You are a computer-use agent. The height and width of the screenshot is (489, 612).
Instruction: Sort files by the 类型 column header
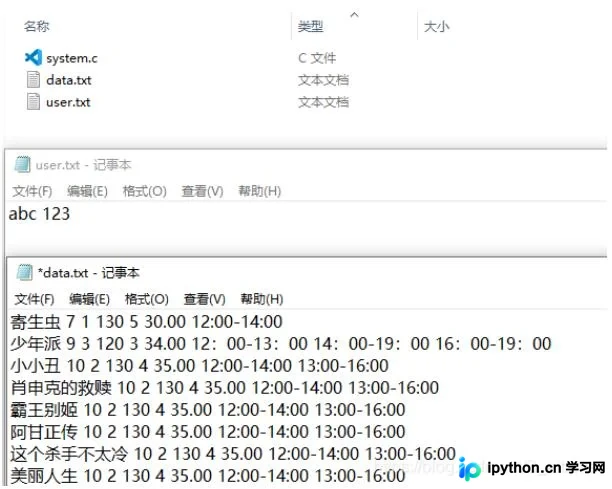[310, 27]
